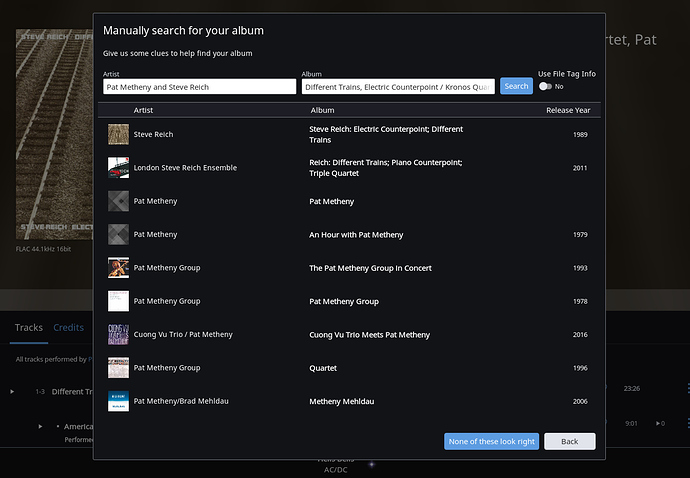The image size is (690, 478).
Task: Click placeholder art for Pat Metheny album
Action: tap(118, 201)
